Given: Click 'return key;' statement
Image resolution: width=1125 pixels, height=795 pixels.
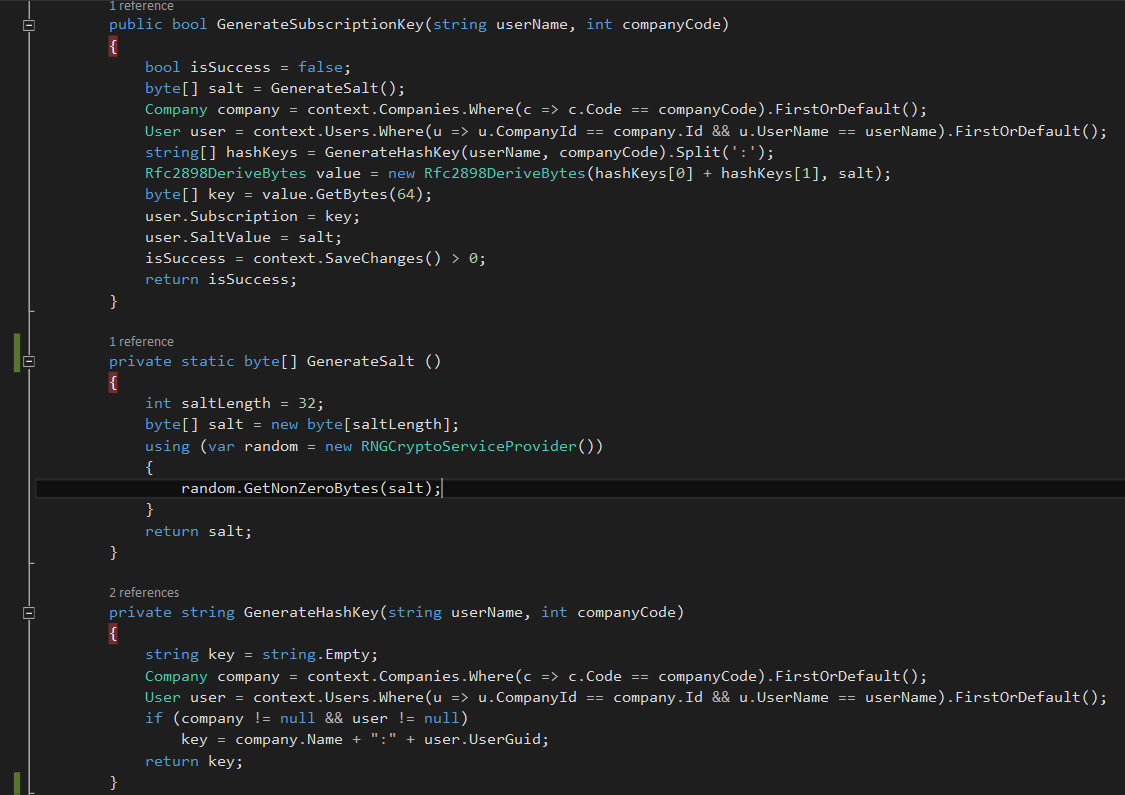Looking at the screenshot, I should 194,761.
